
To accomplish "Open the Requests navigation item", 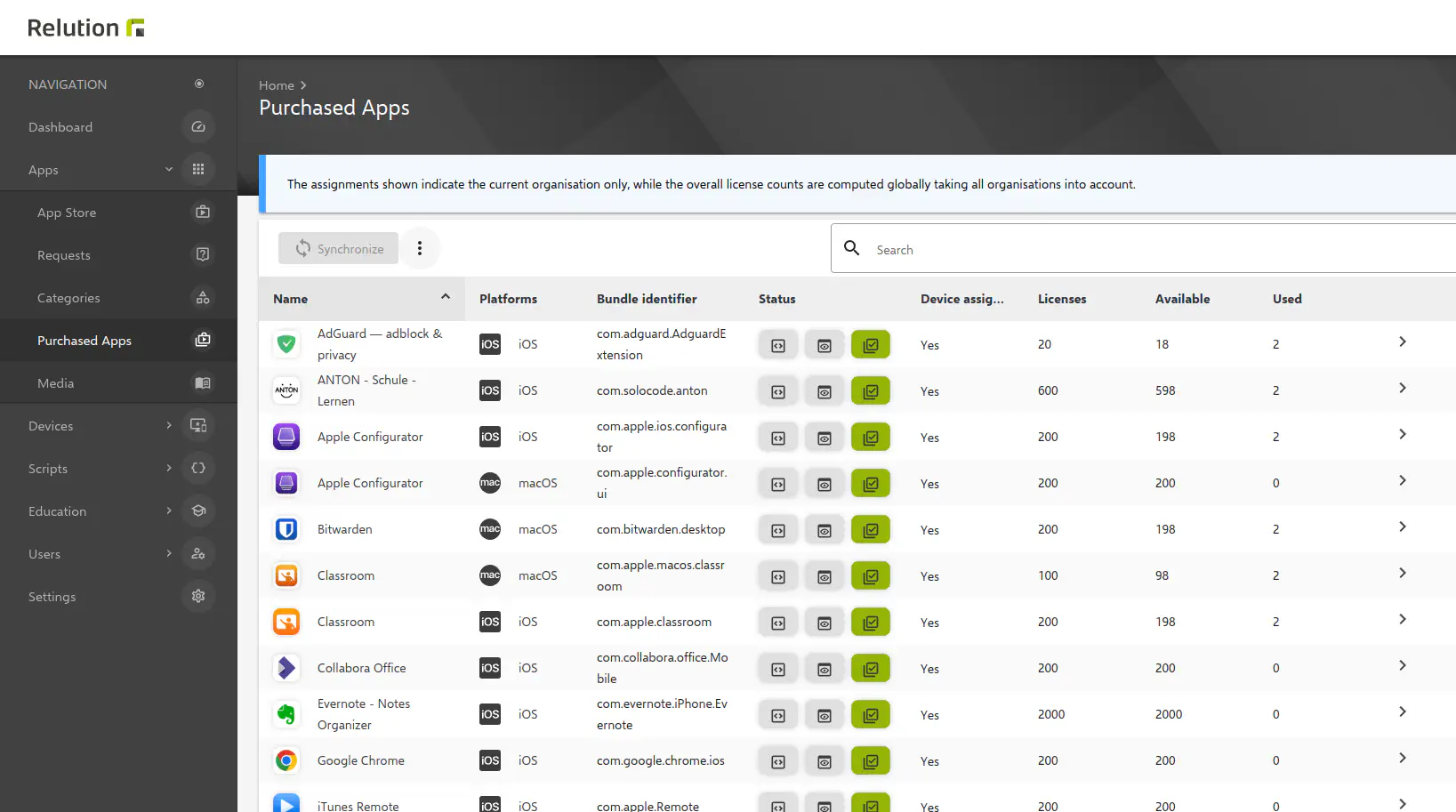I will pyautogui.click(x=64, y=255).
